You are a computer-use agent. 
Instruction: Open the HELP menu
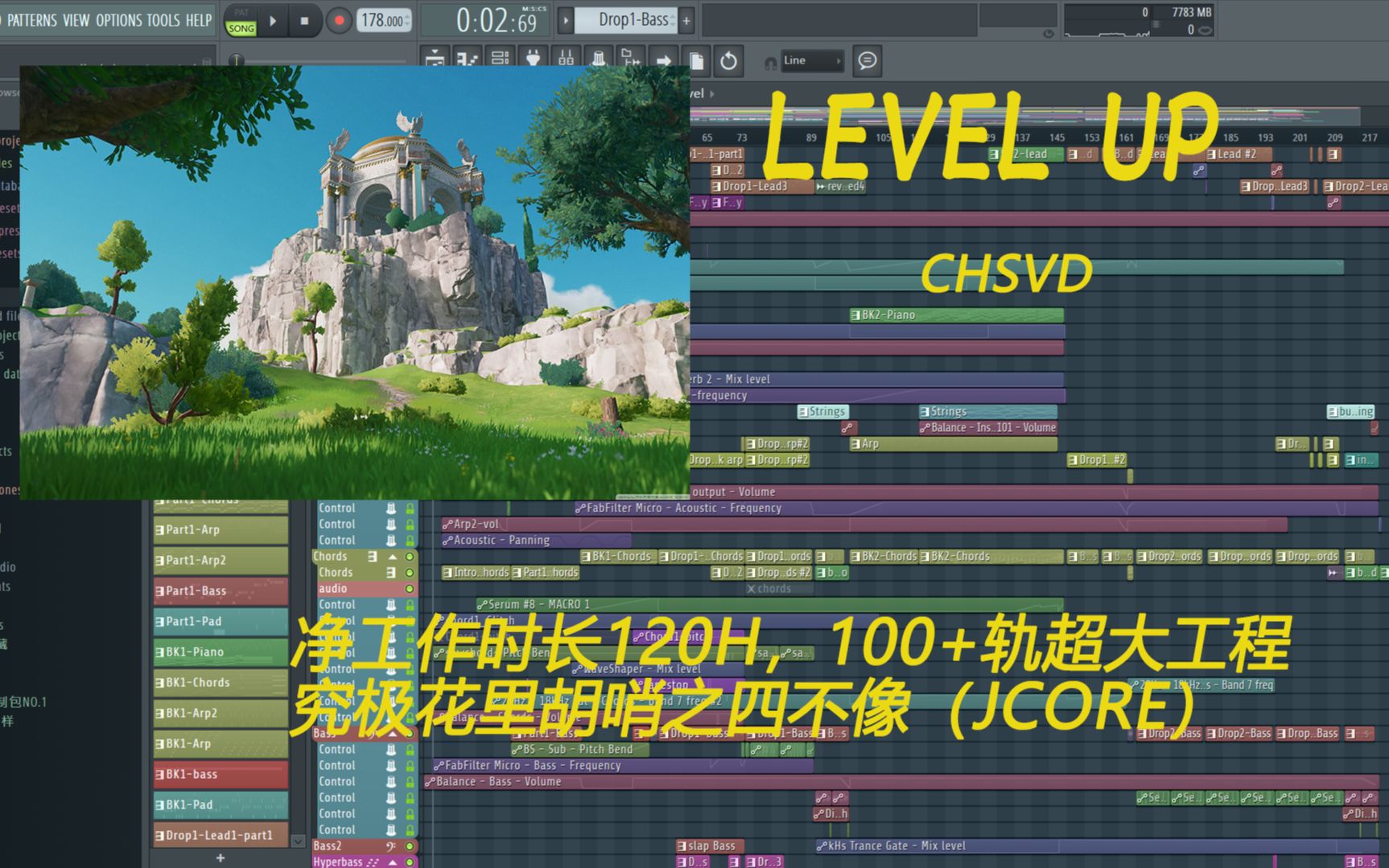[x=199, y=20]
